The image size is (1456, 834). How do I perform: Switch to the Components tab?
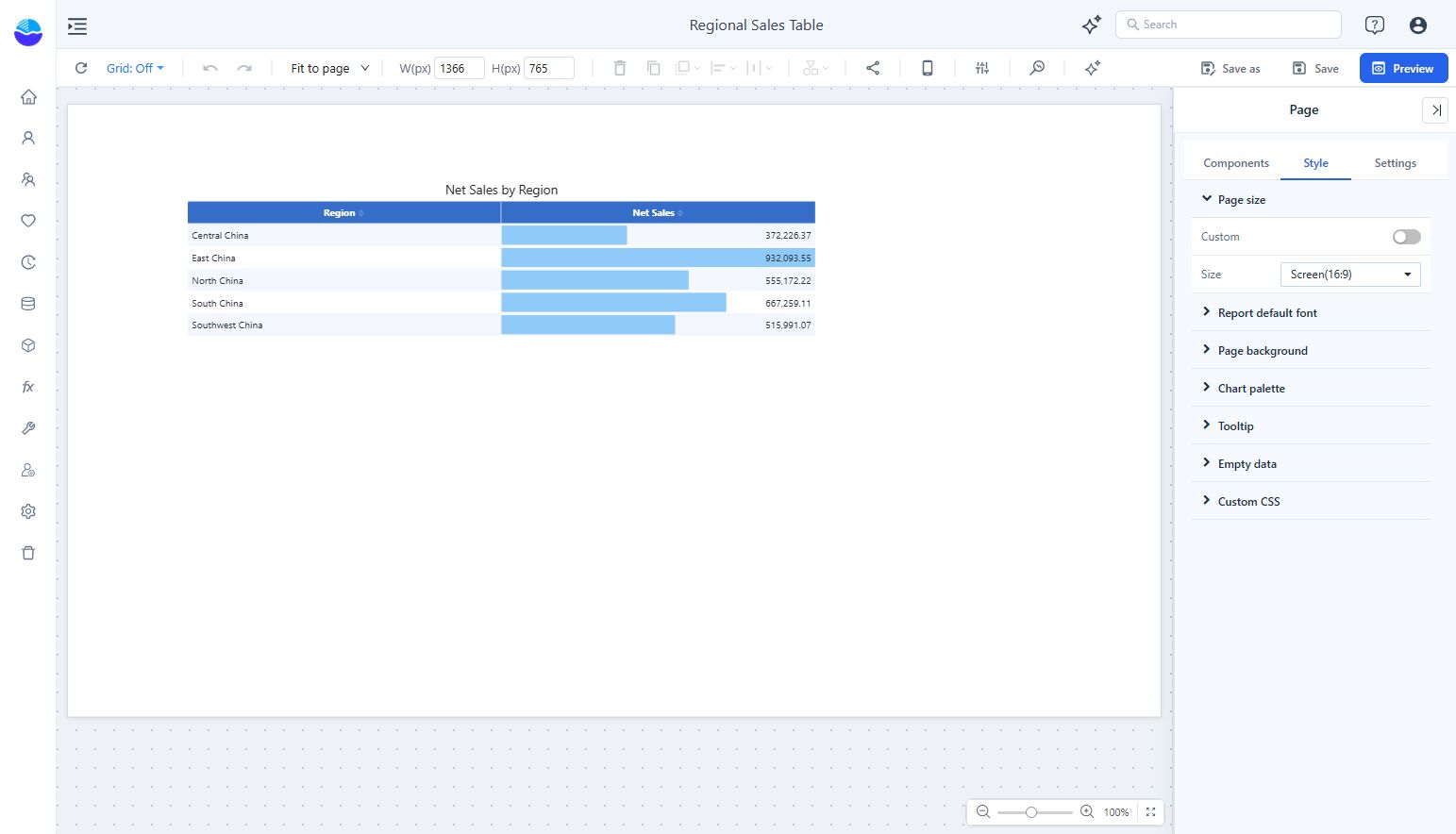(x=1236, y=163)
